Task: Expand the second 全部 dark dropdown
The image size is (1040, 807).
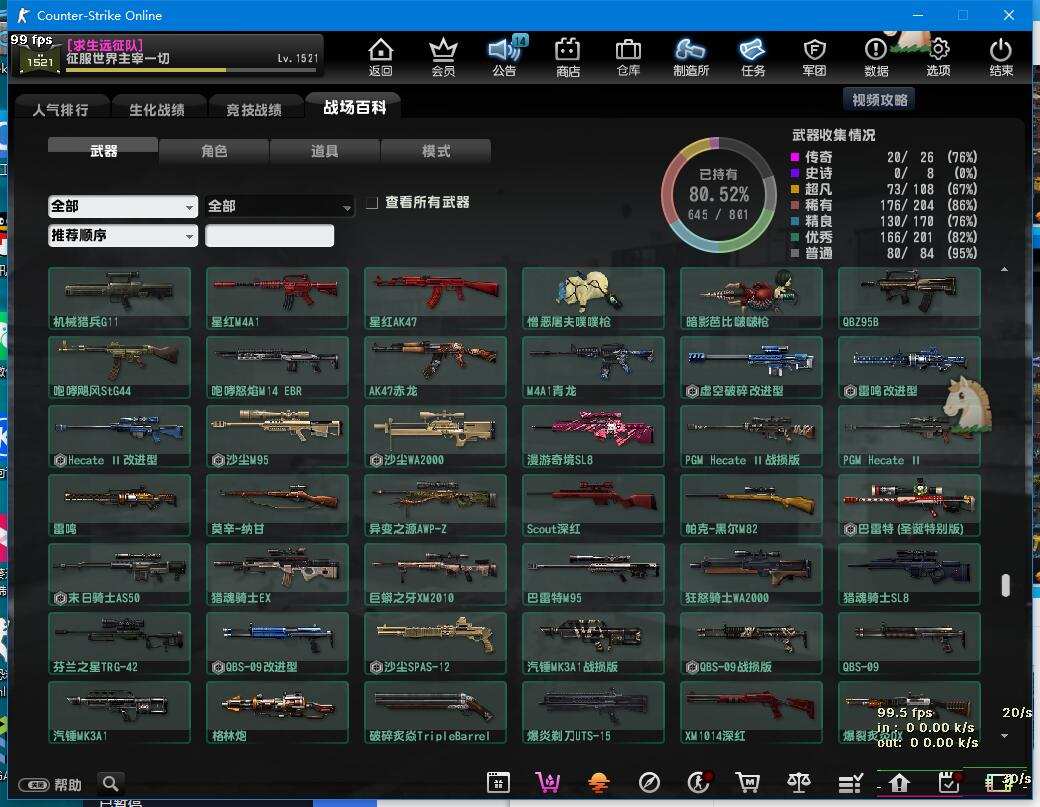Action: tap(279, 206)
